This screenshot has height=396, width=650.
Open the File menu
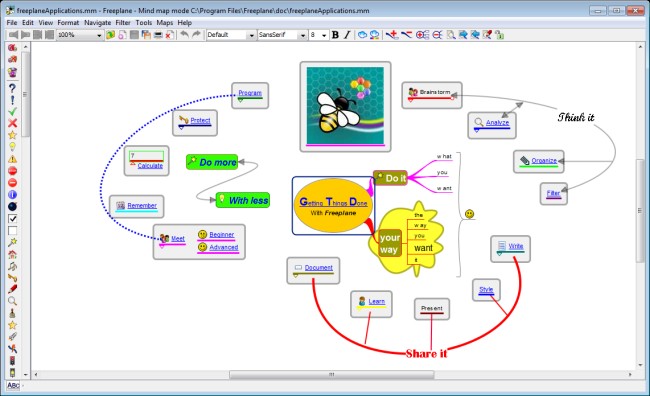(x=12, y=23)
